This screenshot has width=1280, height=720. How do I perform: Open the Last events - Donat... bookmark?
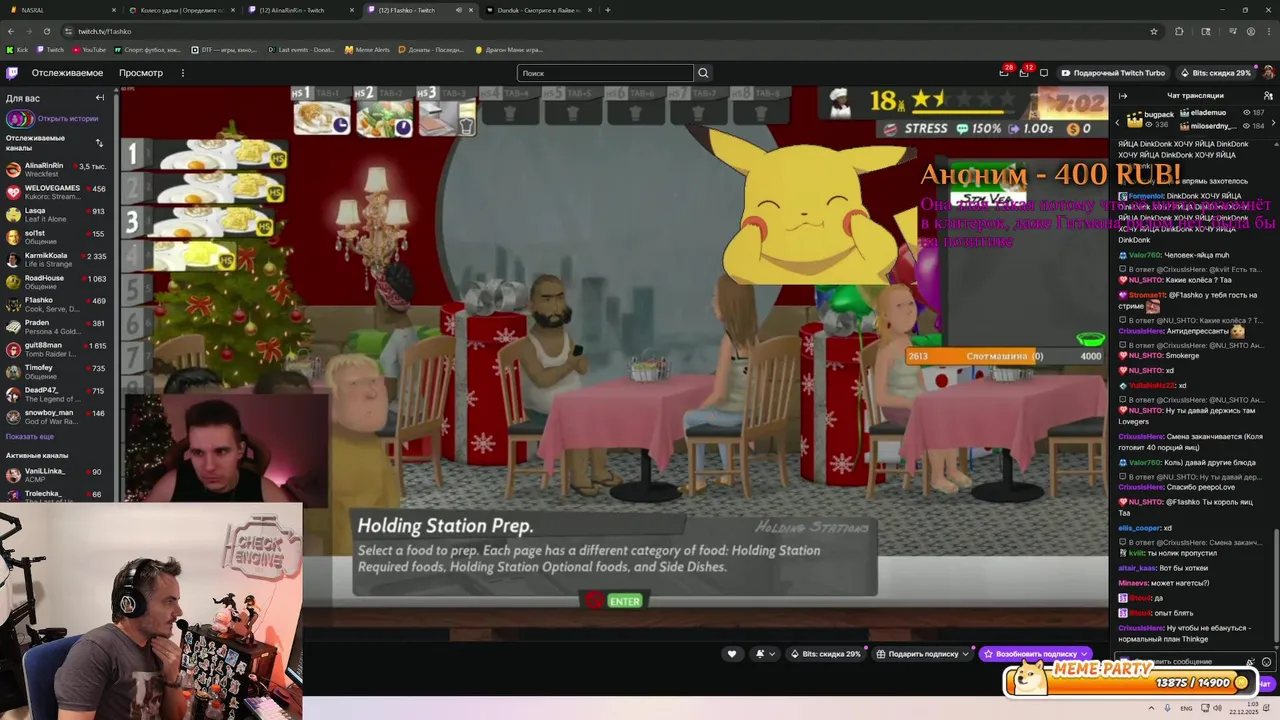tap(301, 49)
